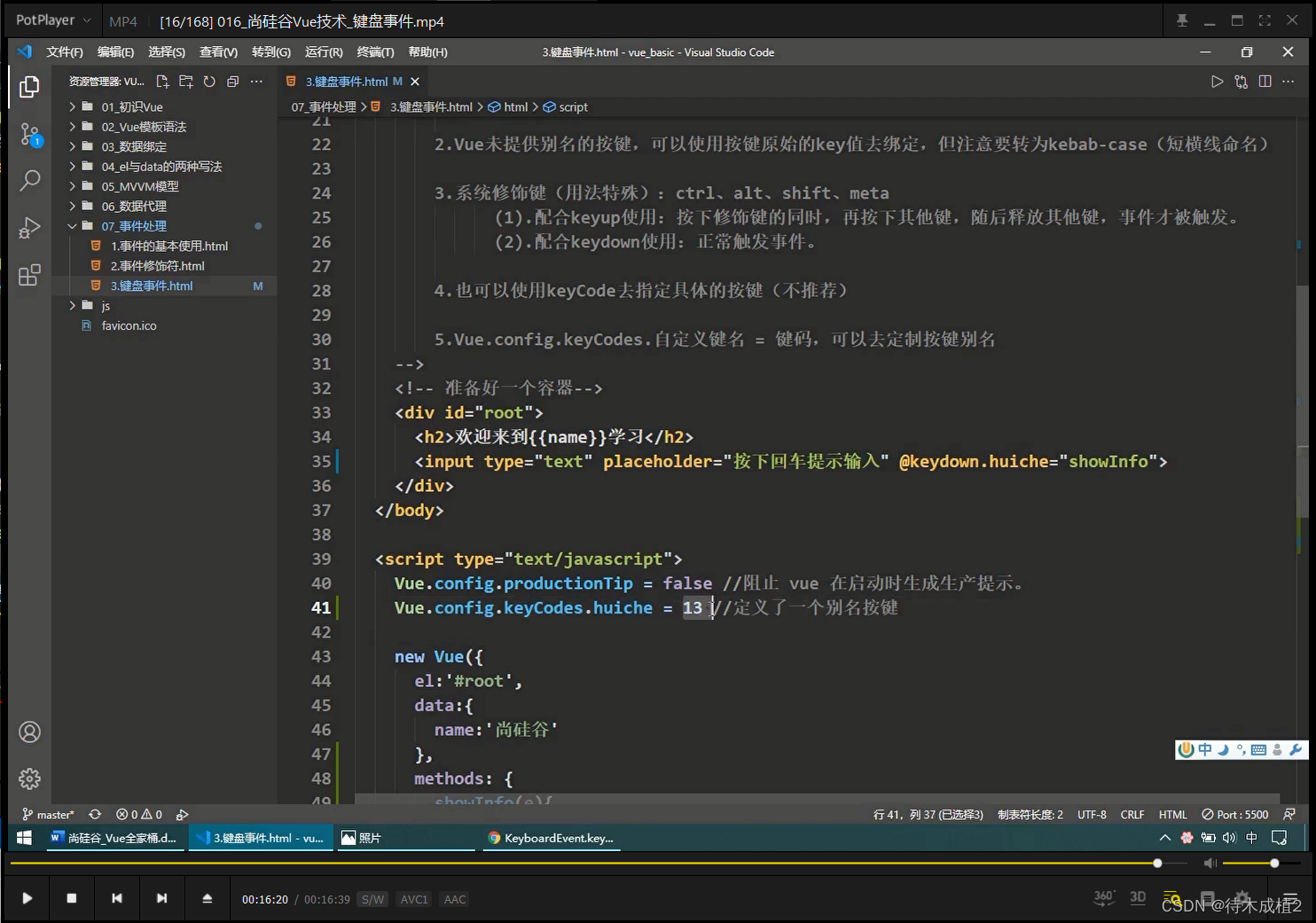Refresh the explorer file tree
This screenshot has width=1316, height=923.
click(x=209, y=82)
